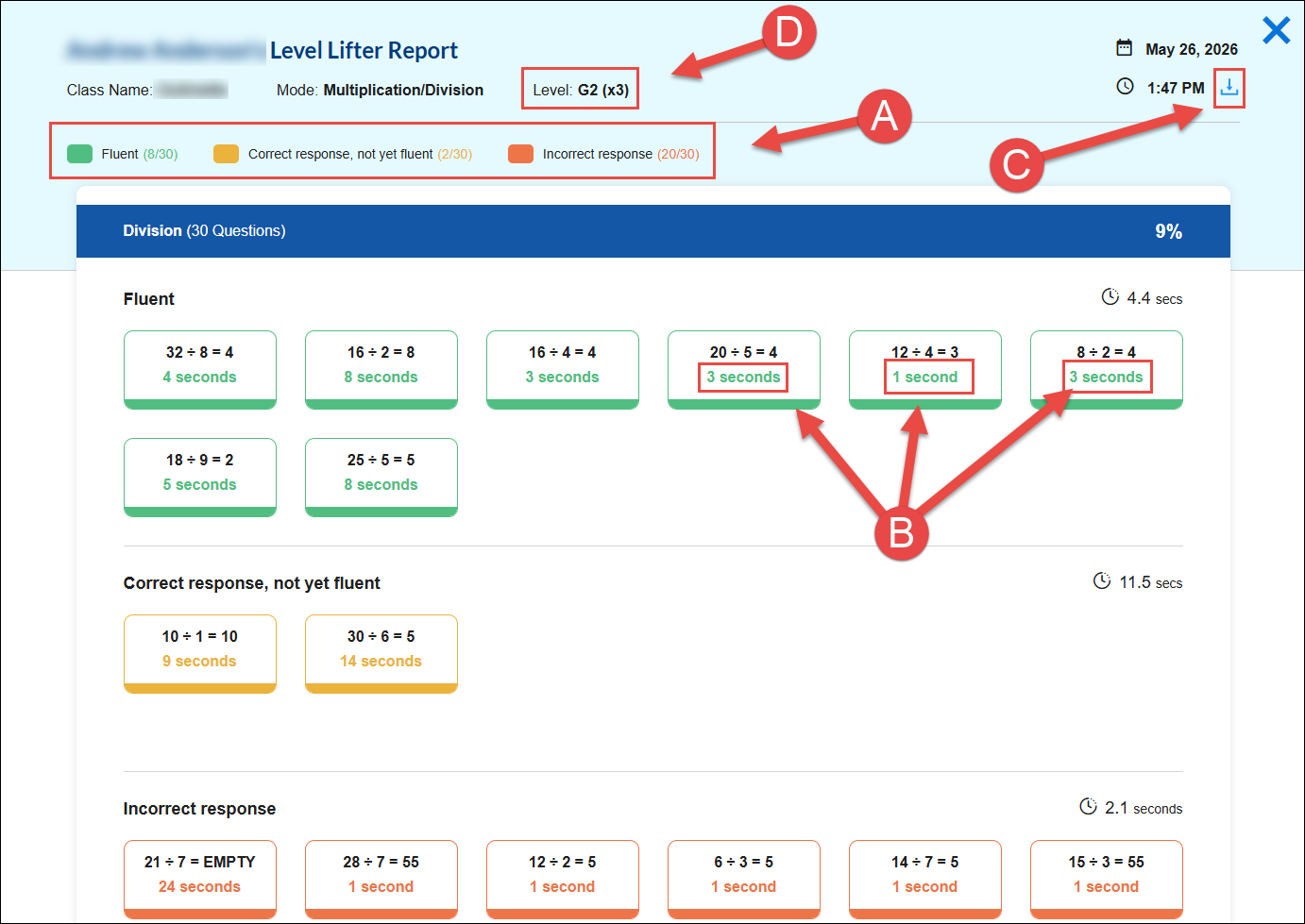This screenshot has width=1305, height=924.
Task: Click the 12 ÷ 4 = 3 card
Action: 925,370
